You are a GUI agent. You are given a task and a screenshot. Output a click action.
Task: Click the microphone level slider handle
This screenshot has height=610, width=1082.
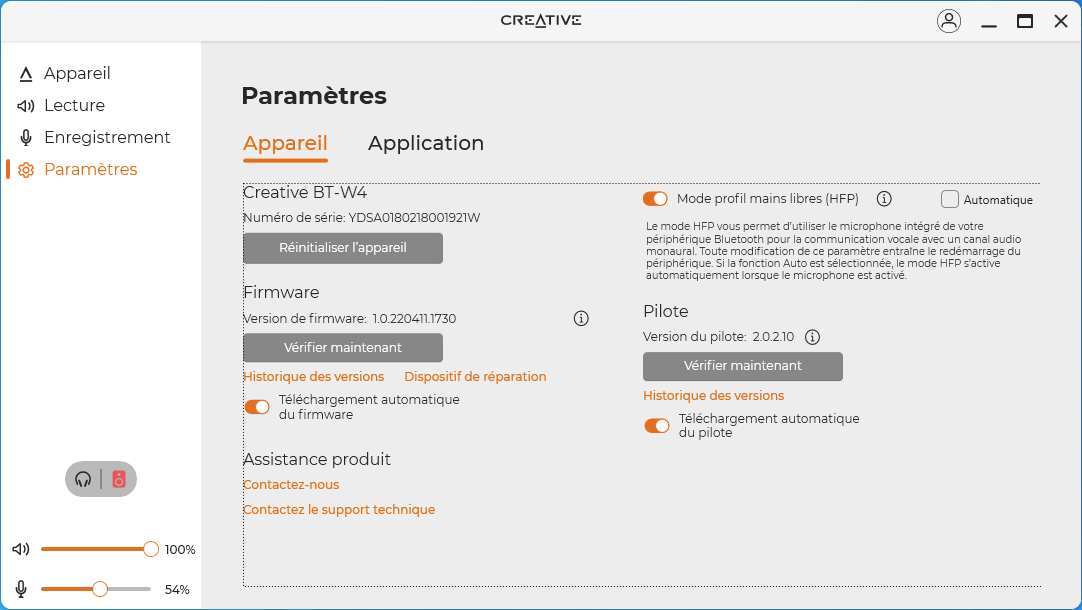[x=100, y=589]
